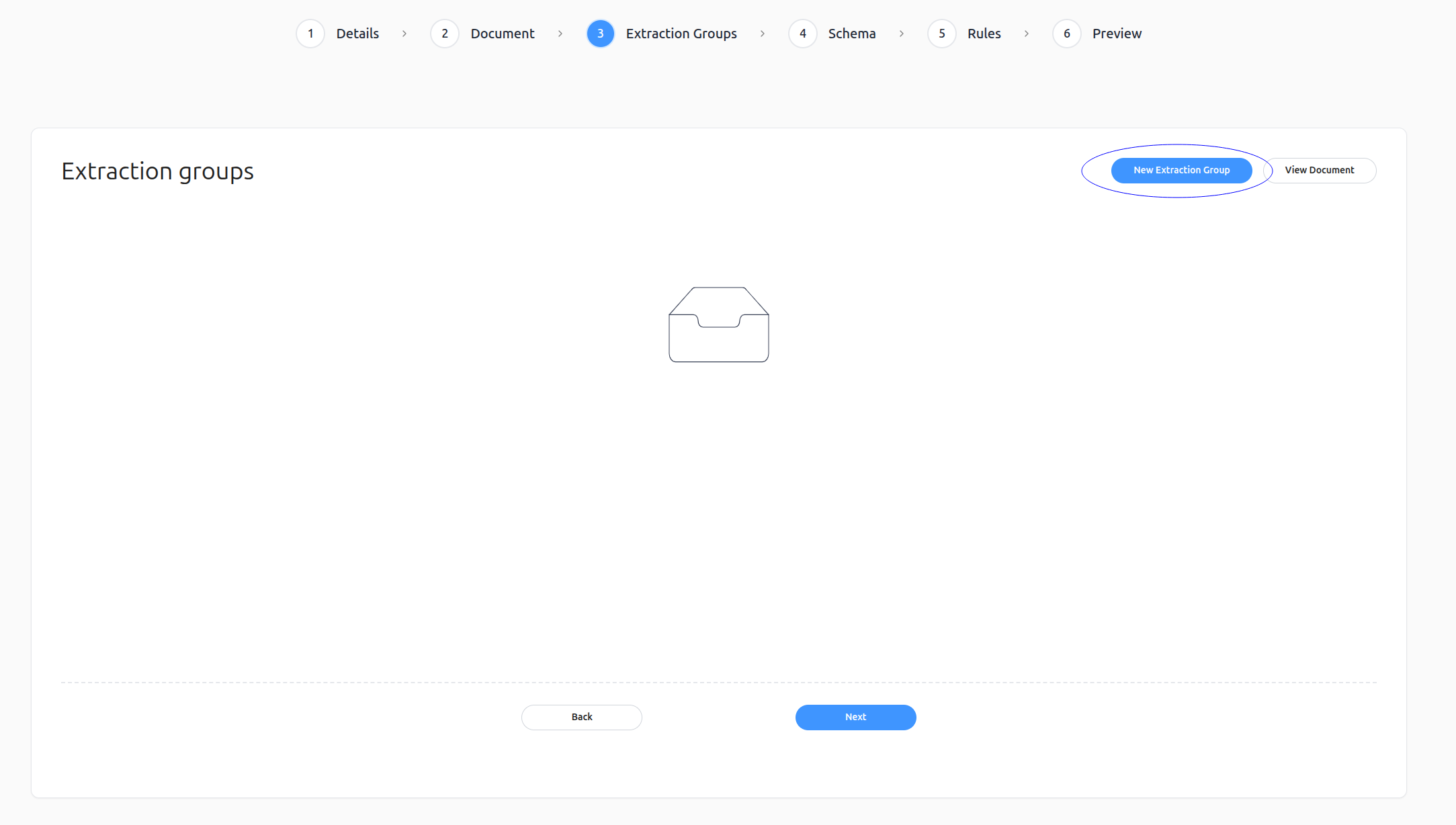Jump to the Rules step label
The image size is (1456, 825).
click(984, 34)
